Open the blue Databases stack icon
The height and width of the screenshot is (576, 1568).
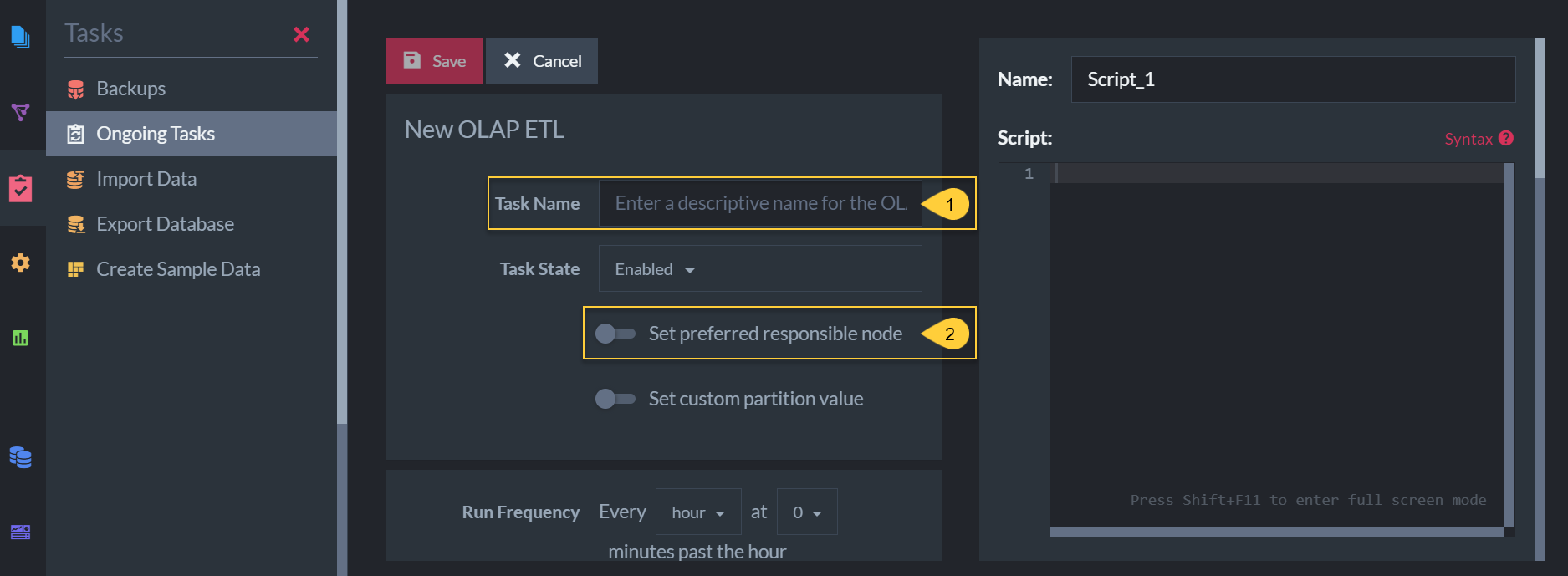click(x=21, y=457)
